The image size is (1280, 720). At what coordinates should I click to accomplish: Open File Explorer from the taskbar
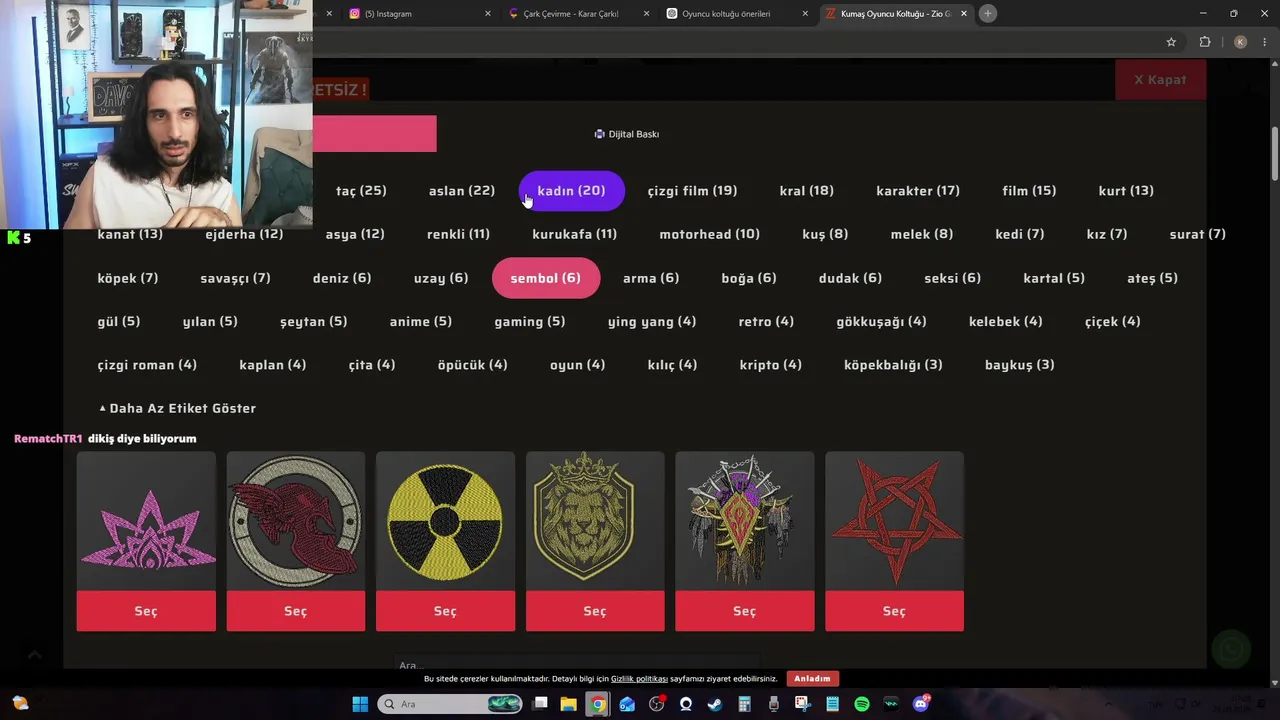tap(568, 704)
